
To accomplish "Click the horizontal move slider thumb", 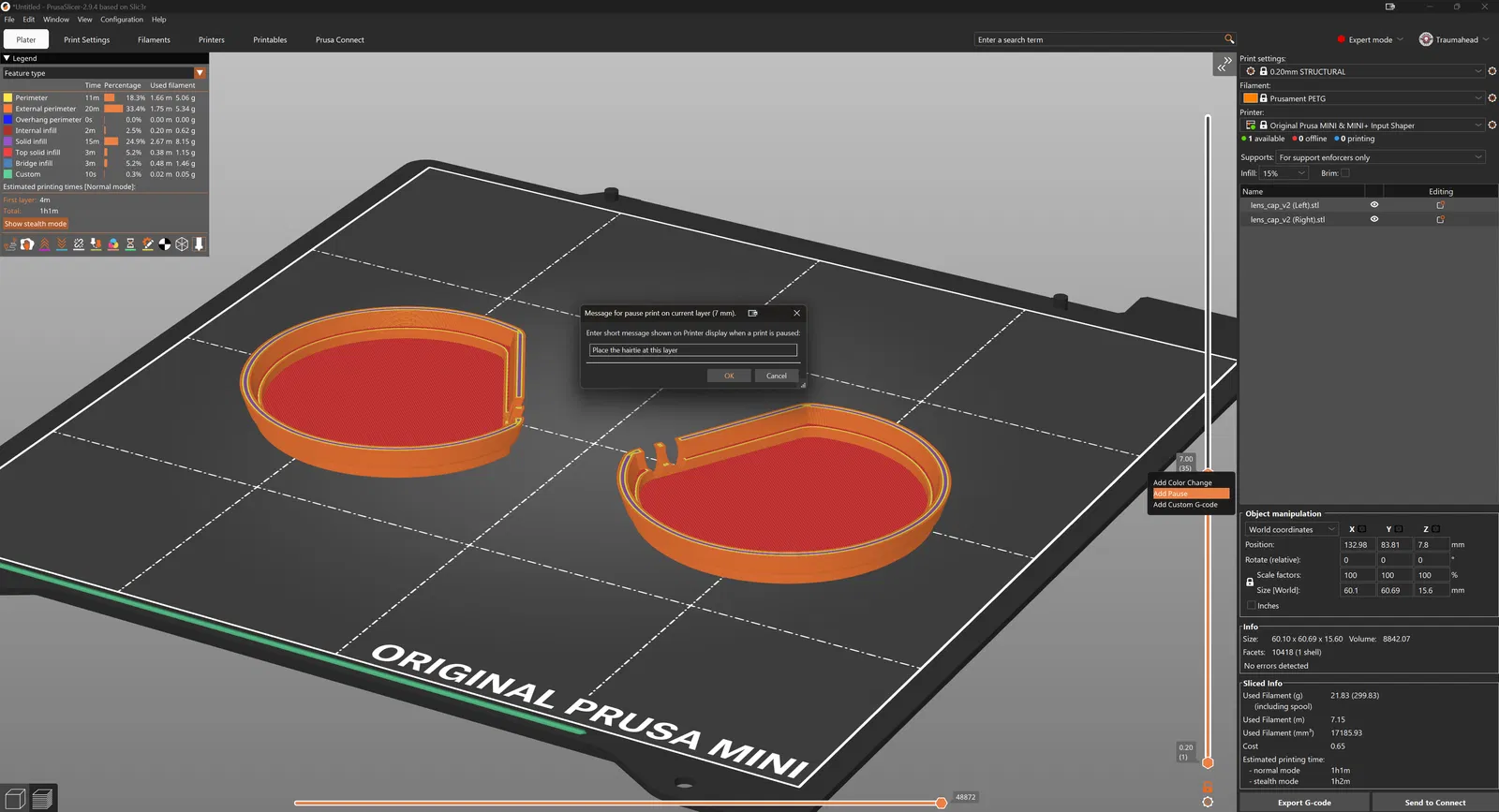I will [x=941, y=803].
